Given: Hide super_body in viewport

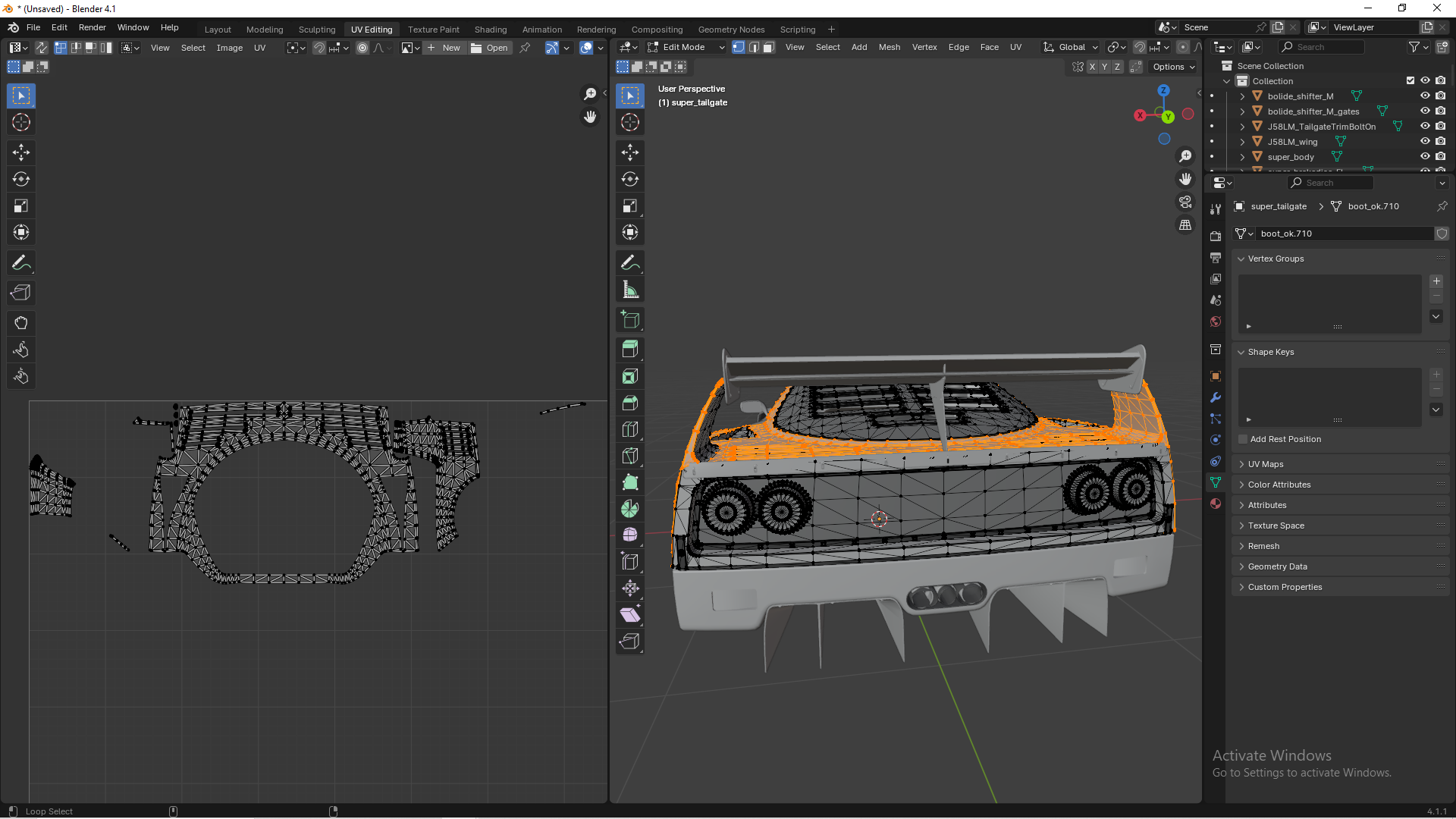Looking at the screenshot, I should pyautogui.click(x=1425, y=157).
